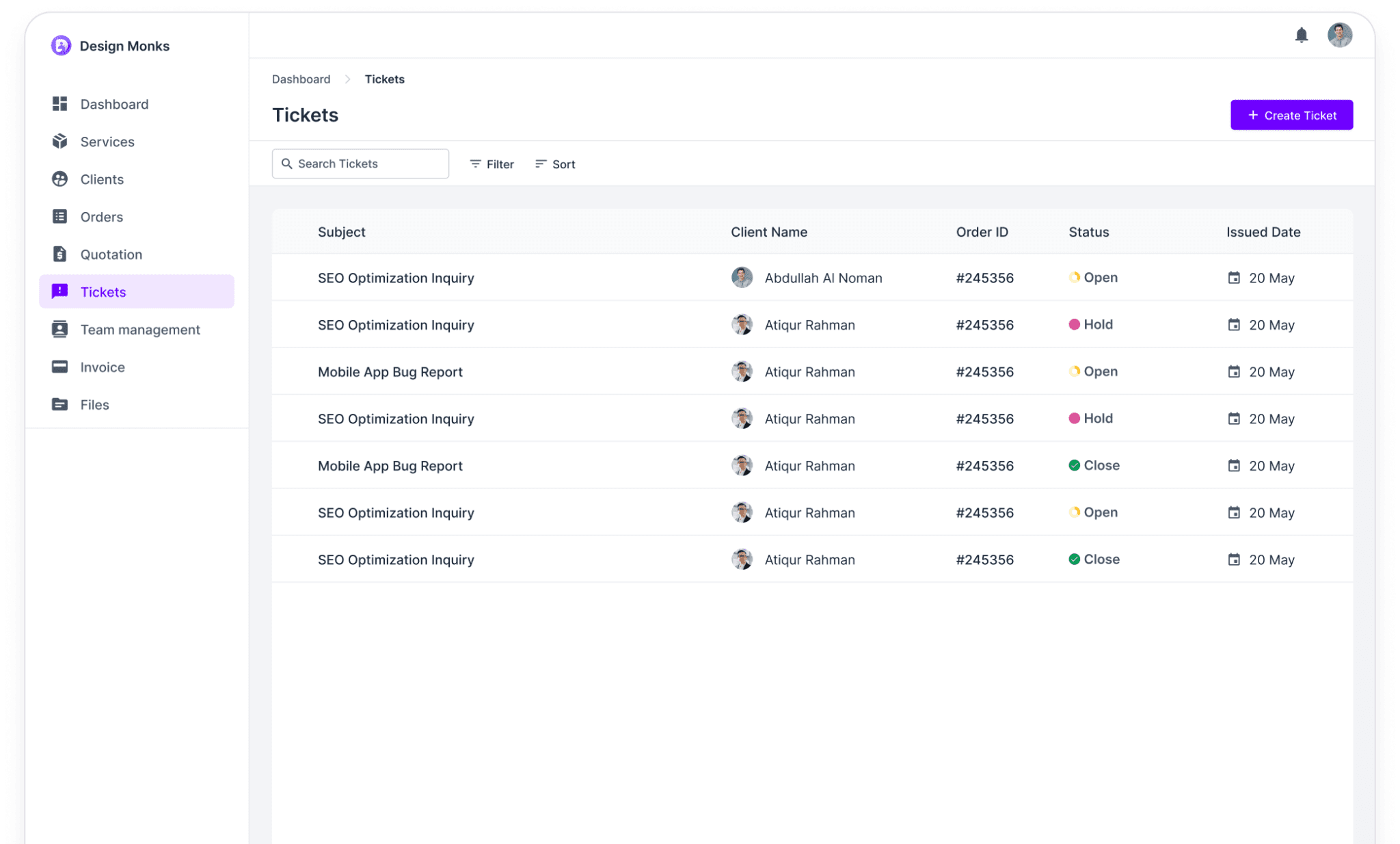Click the Services box icon in sidebar

(60, 142)
